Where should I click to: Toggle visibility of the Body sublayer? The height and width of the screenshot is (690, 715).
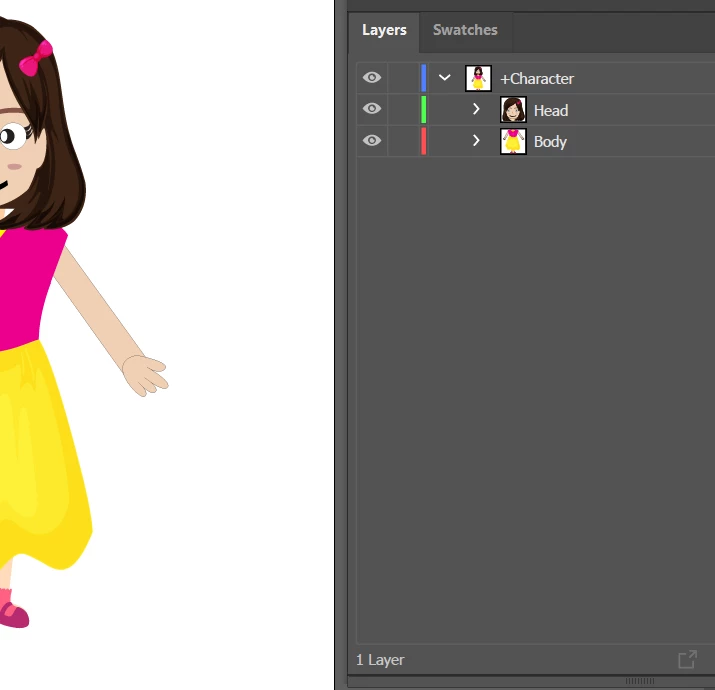point(372,140)
